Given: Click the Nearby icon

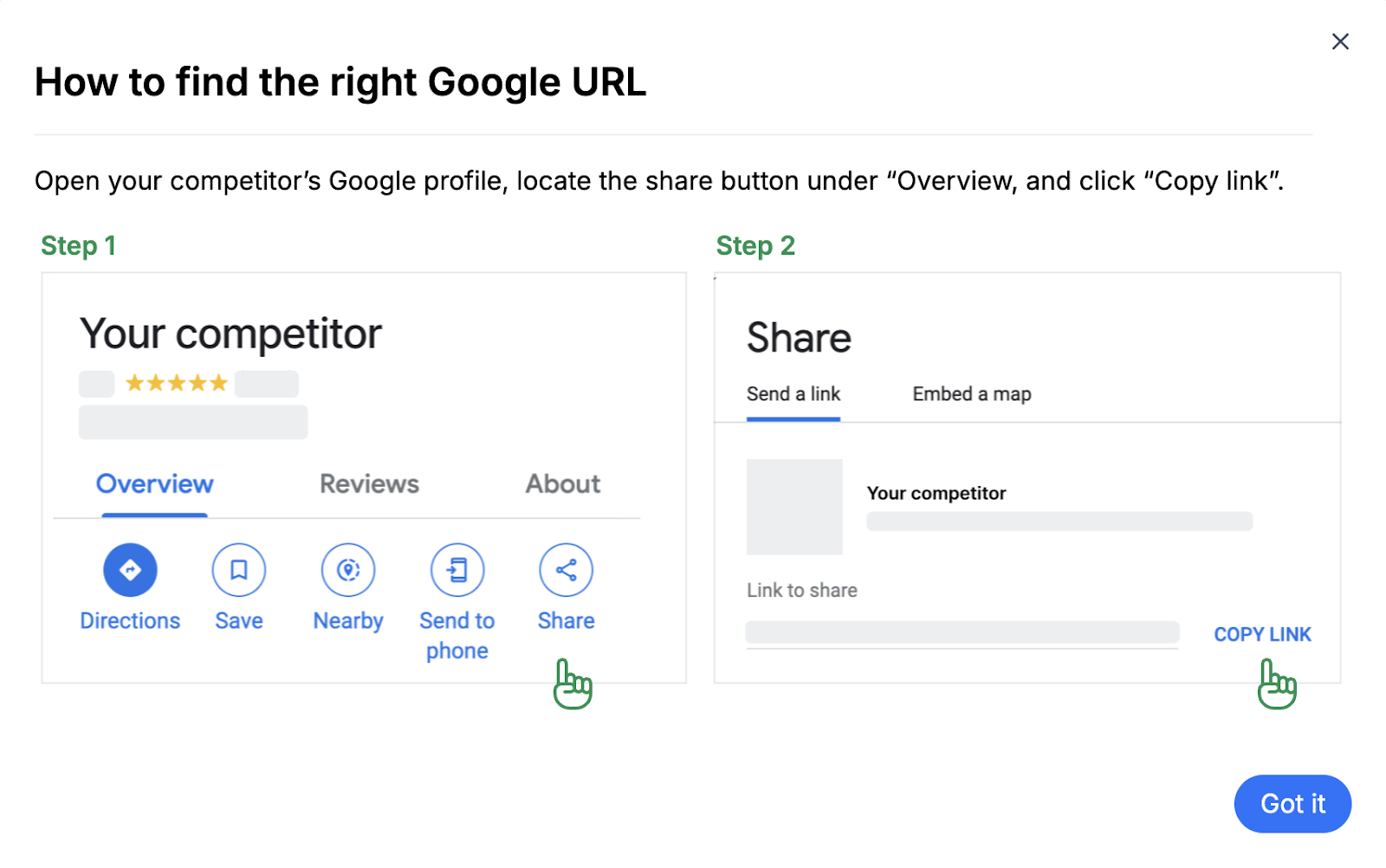Looking at the screenshot, I should [x=348, y=570].
